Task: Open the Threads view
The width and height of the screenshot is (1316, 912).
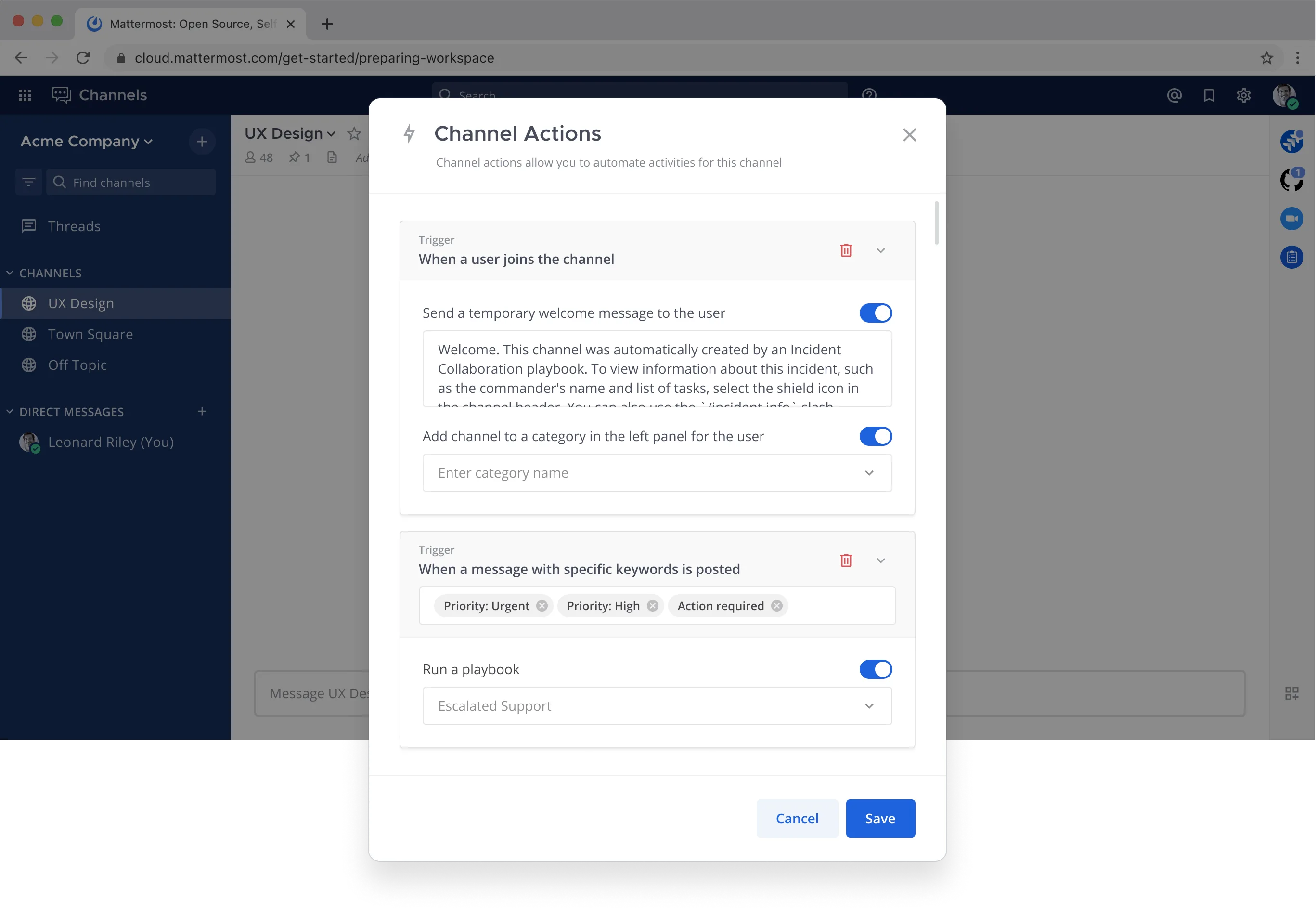Action: [116, 226]
